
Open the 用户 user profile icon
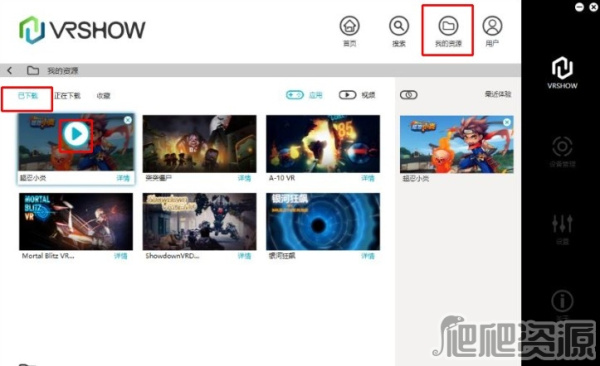[x=492, y=26]
